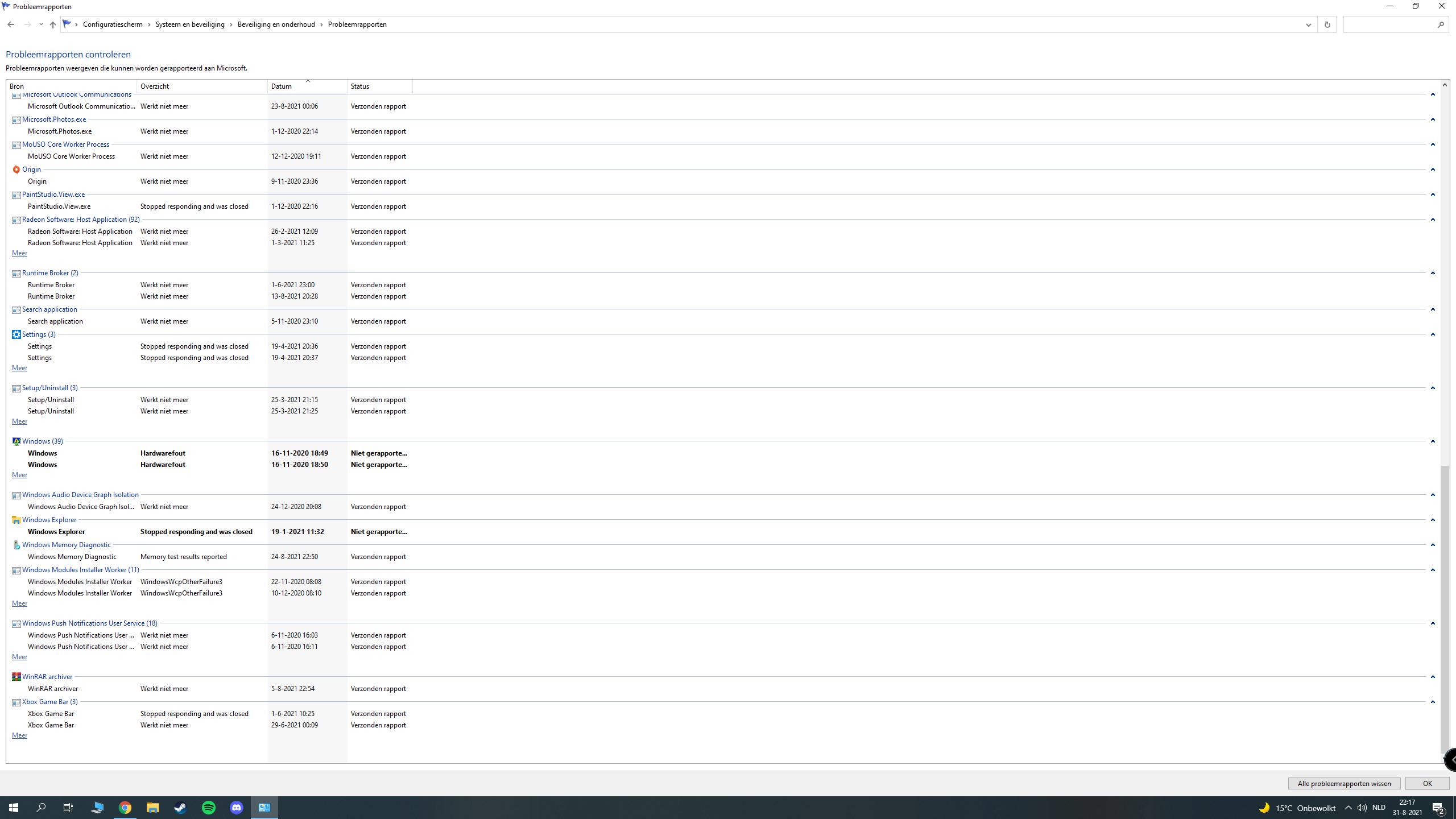Collapse the Settings group
Image resolution: width=1456 pixels, height=819 pixels.
click(1433, 334)
